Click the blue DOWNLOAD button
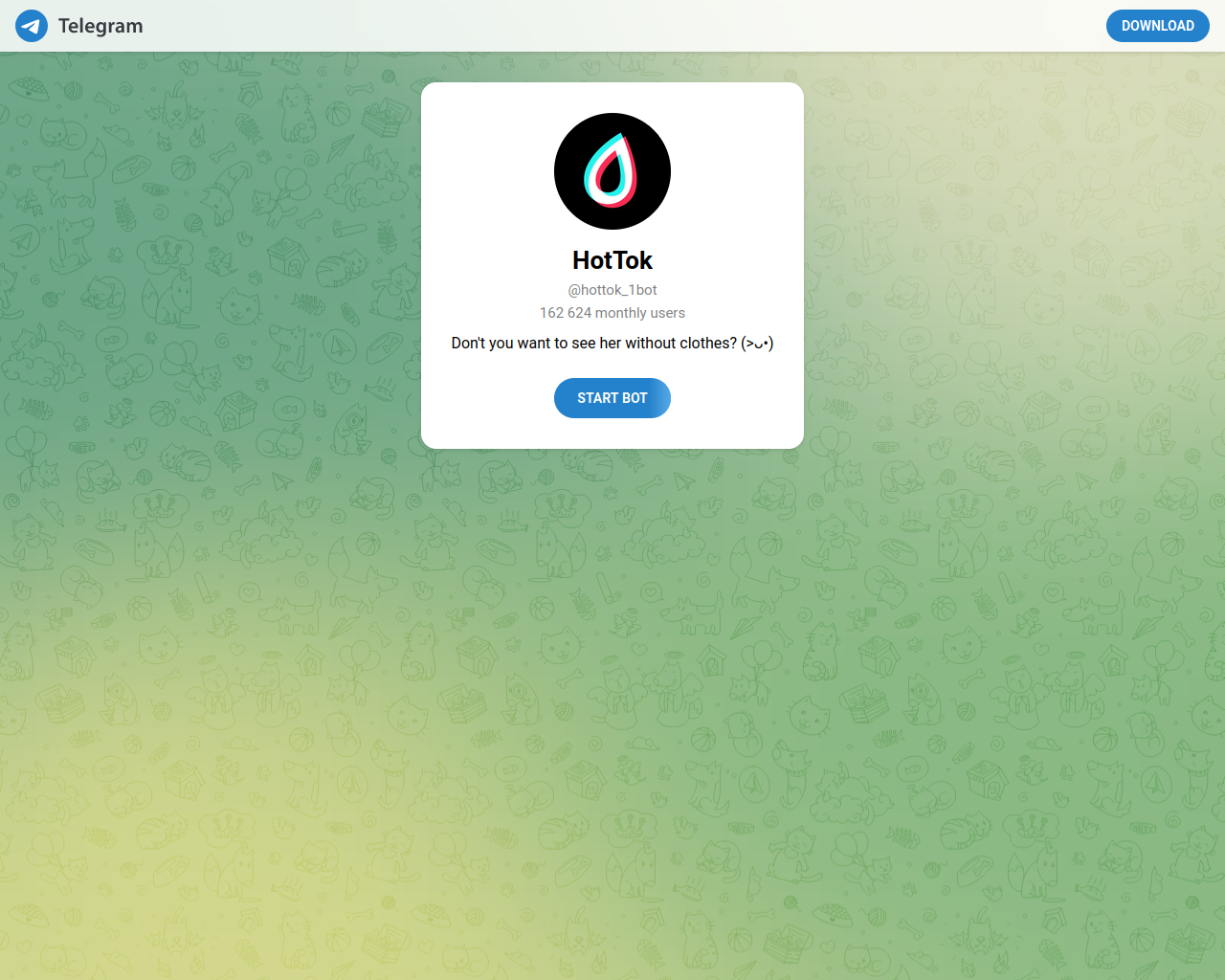Viewport: 1225px width, 980px height. pos(1157,26)
